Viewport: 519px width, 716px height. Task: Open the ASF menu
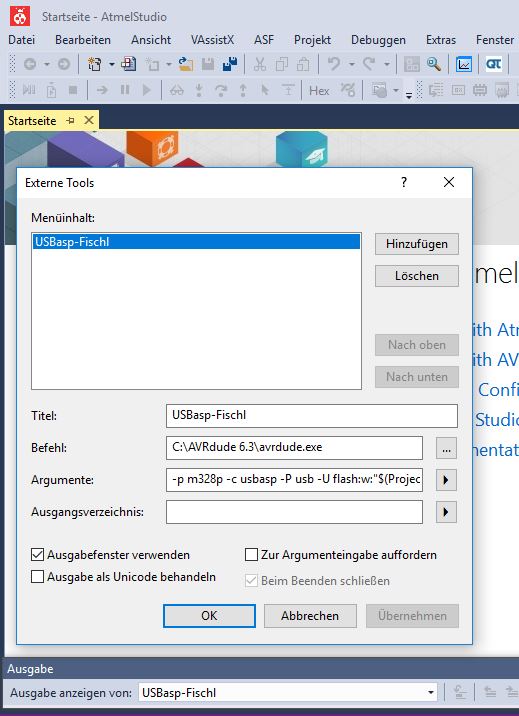tap(264, 40)
